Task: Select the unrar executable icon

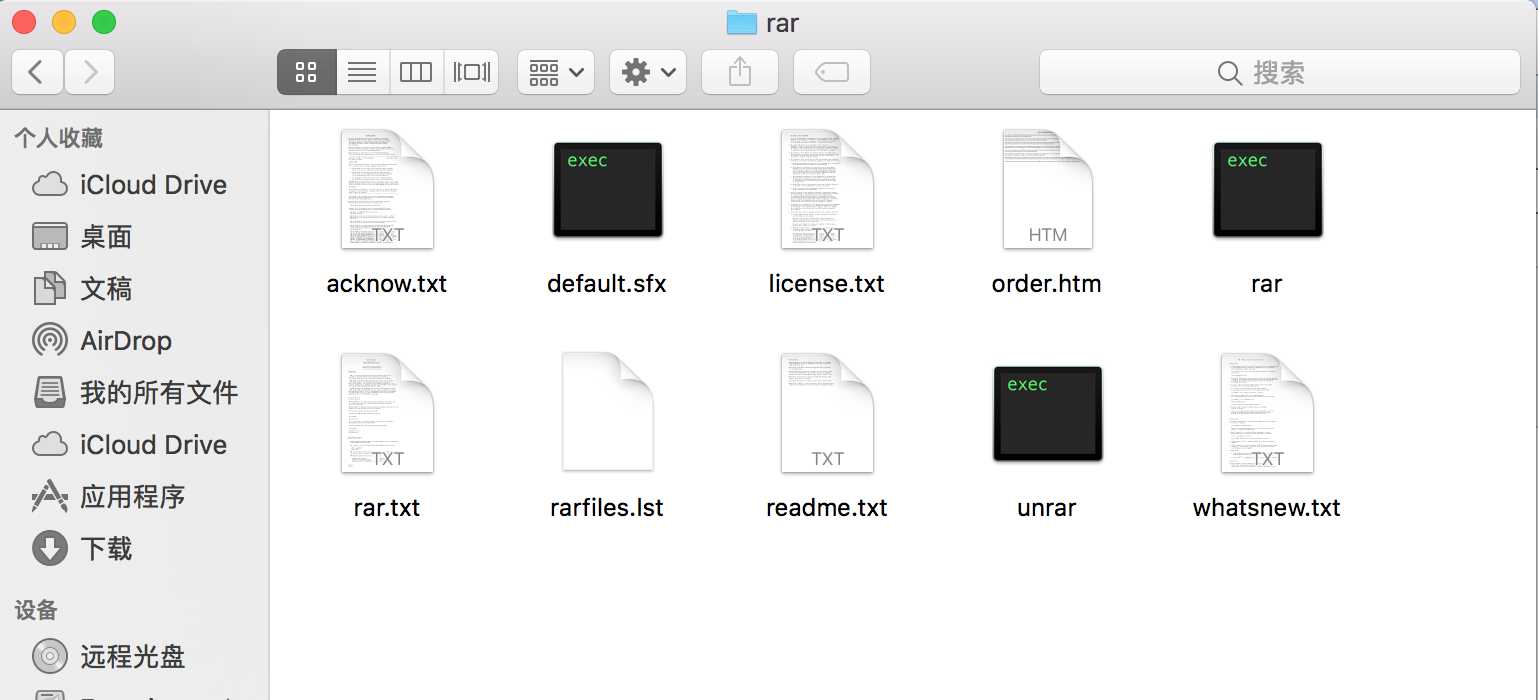Action: [x=1047, y=413]
